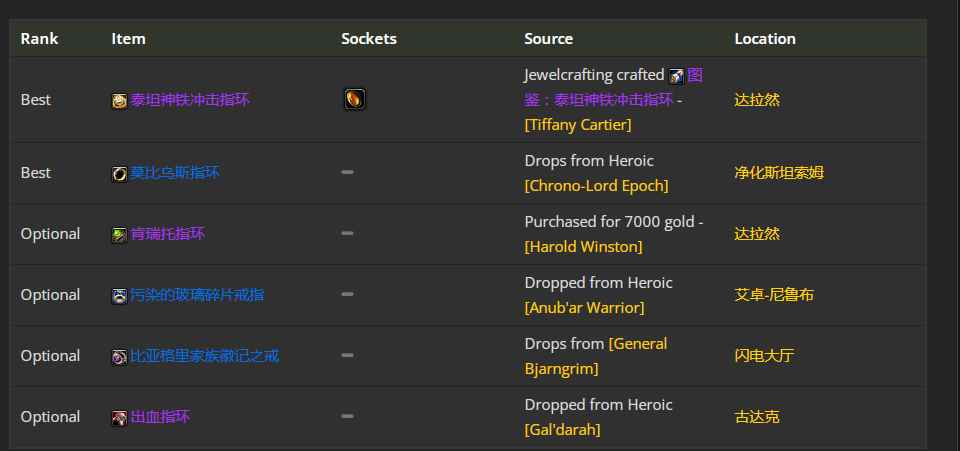Viewport: 960px width, 451px height.
Task: Click the Harold Winston vendor link
Action: [x=583, y=246]
